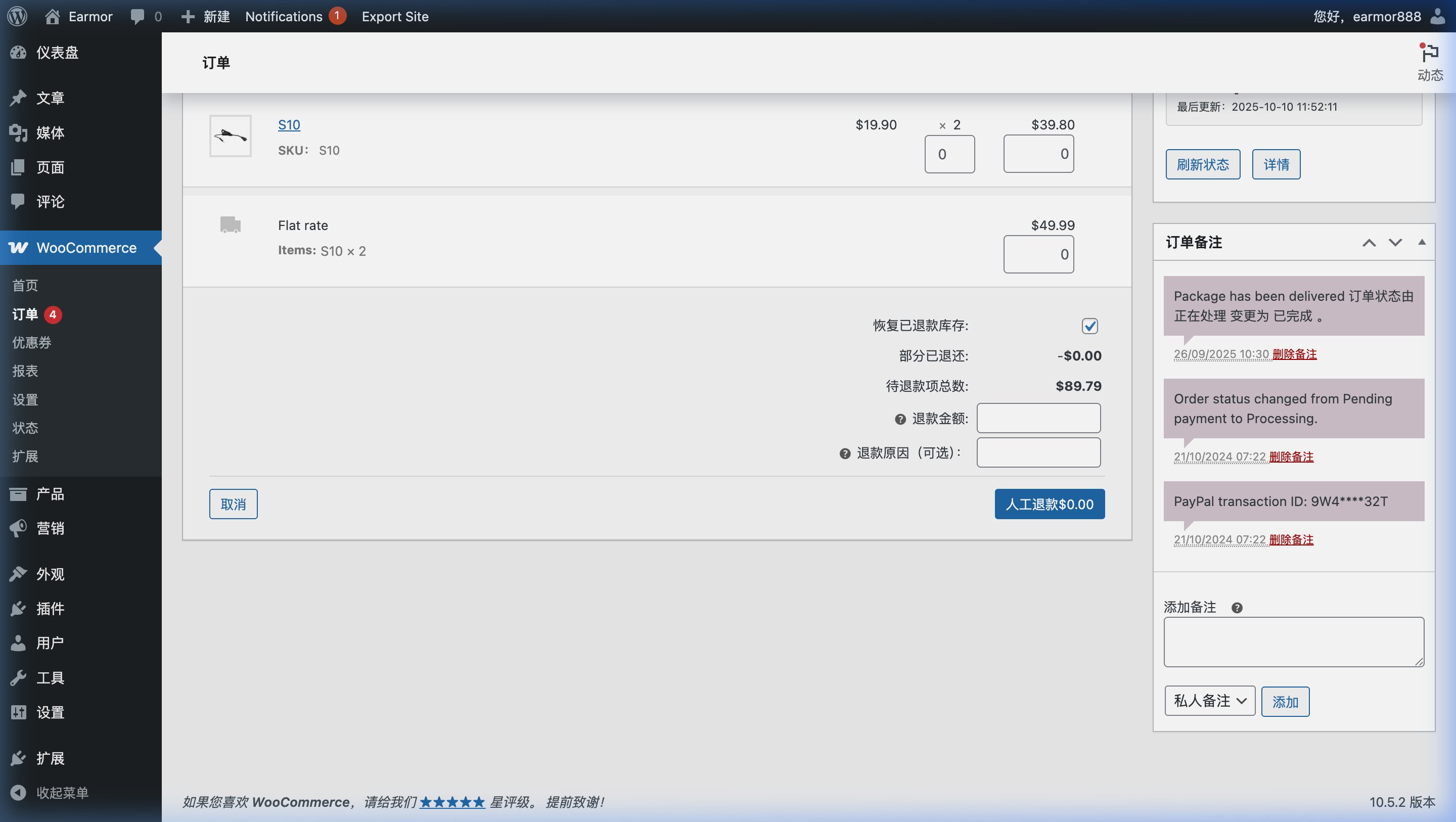Open the 动态 activity flag icon

pos(1430,53)
